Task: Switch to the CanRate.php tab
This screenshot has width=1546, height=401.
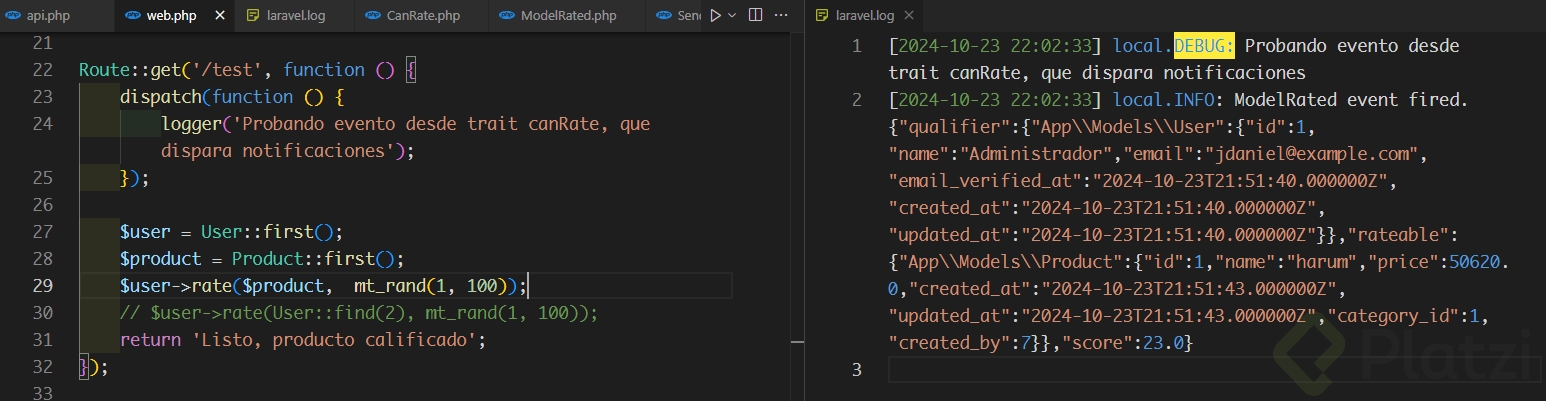Action: click(422, 16)
